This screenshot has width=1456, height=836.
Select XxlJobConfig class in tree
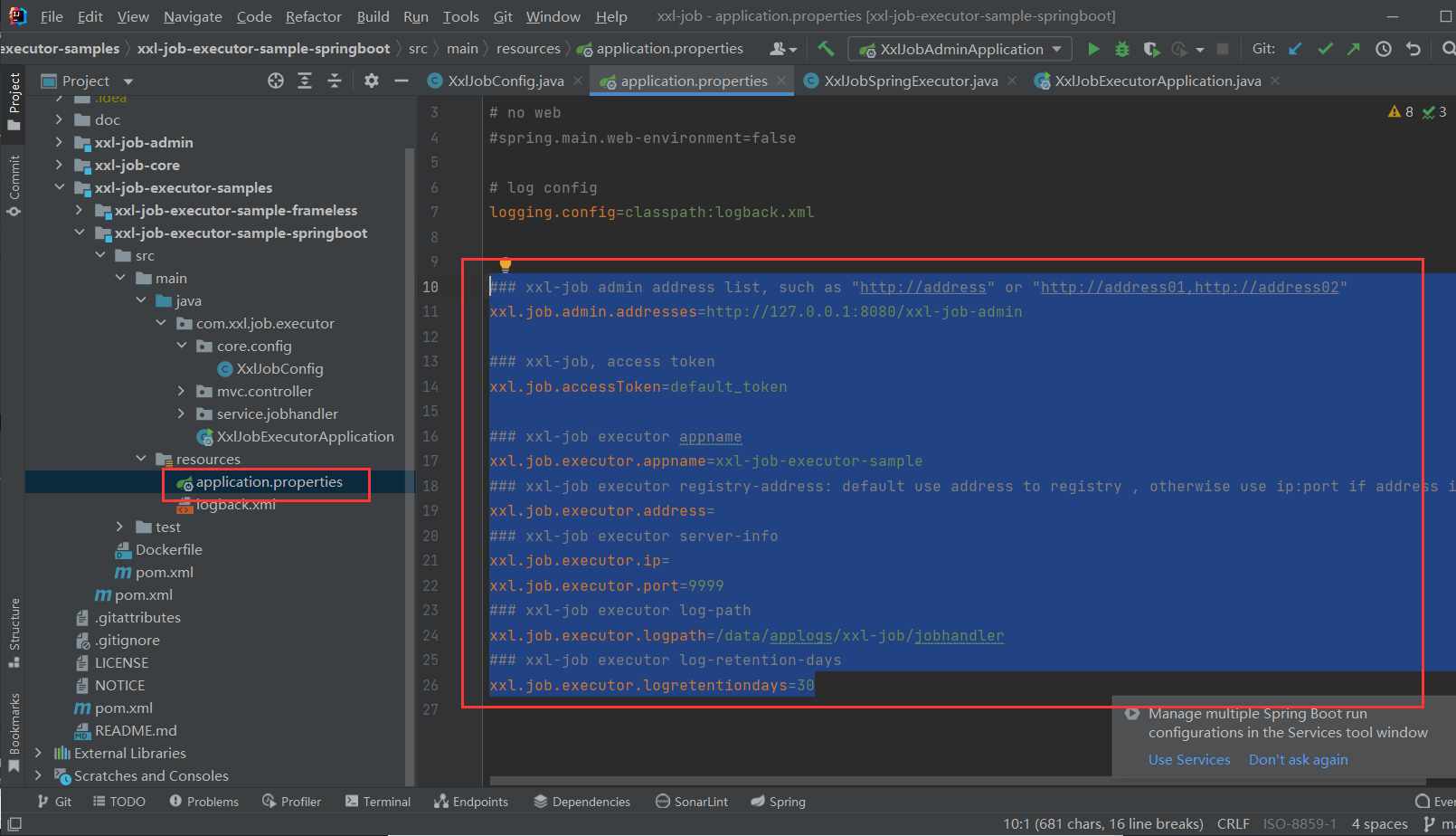click(x=279, y=368)
